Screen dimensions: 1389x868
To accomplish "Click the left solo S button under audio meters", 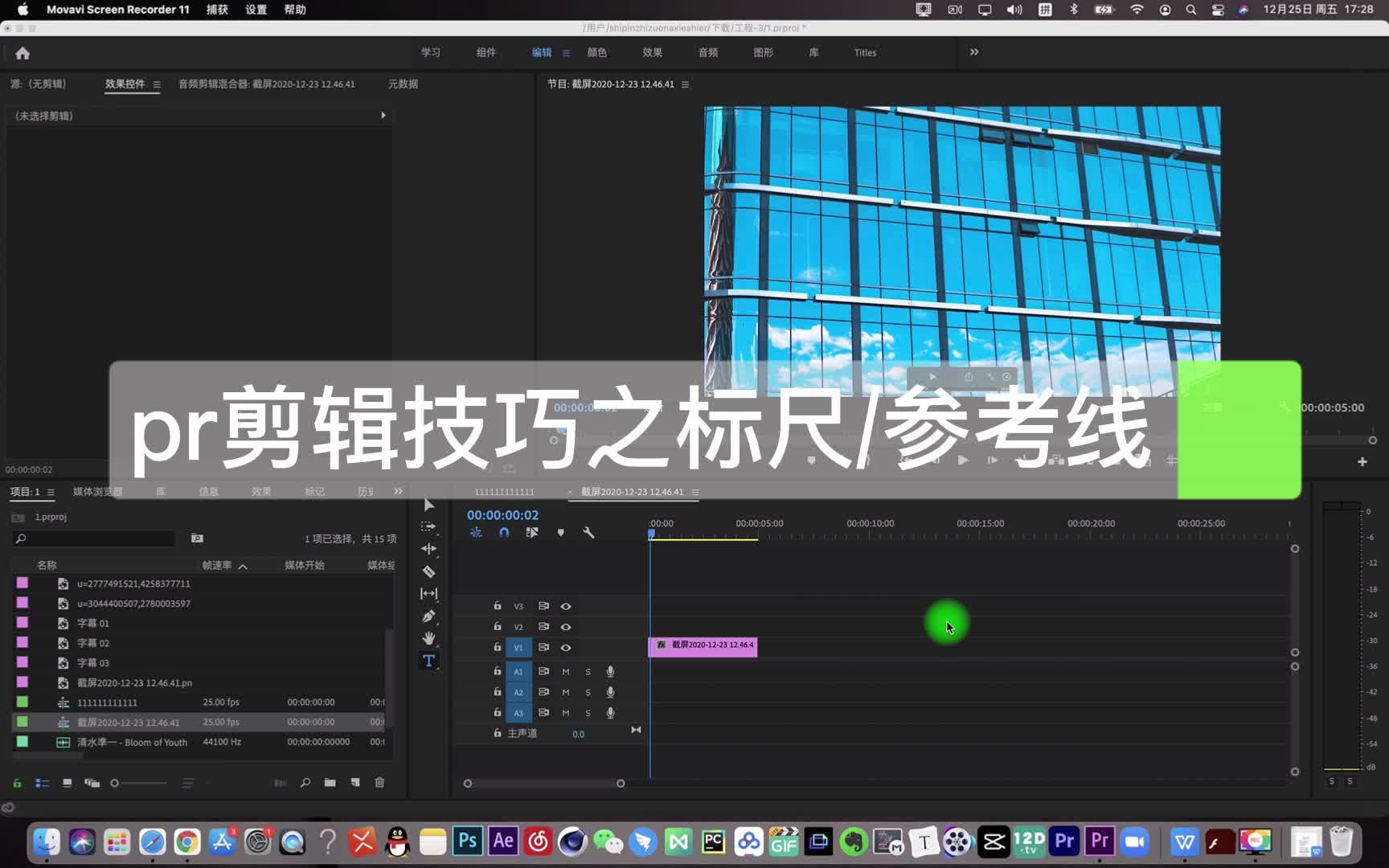I will [x=1332, y=781].
